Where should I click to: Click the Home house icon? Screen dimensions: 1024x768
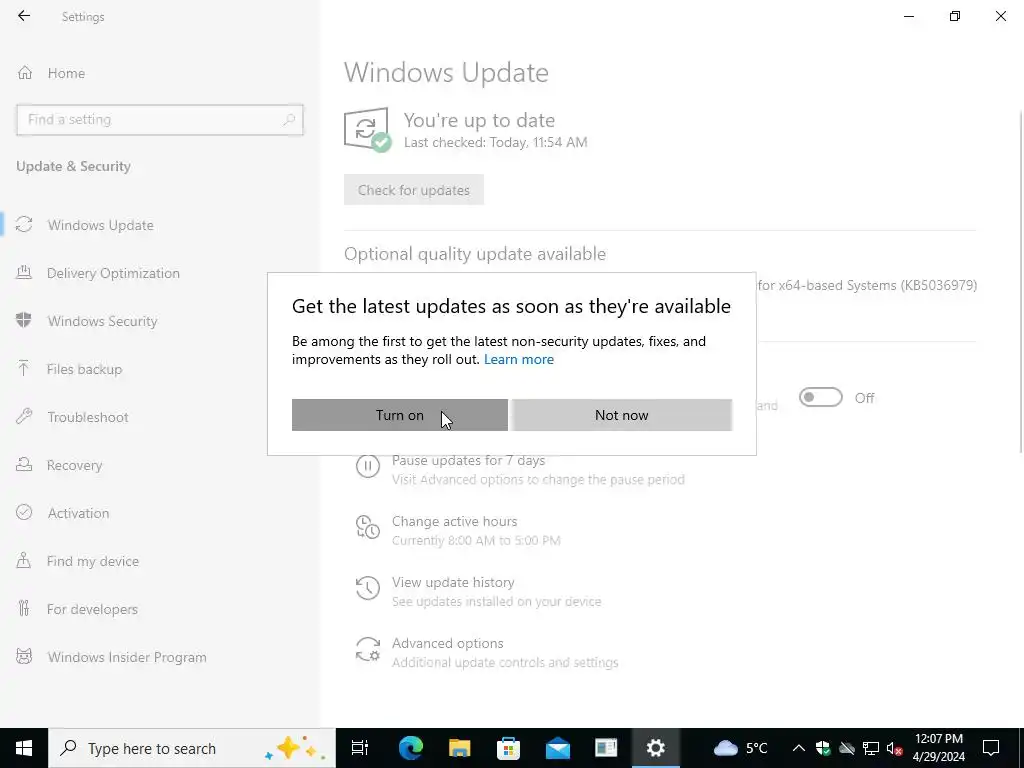pyautogui.click(x=25, y=72)
